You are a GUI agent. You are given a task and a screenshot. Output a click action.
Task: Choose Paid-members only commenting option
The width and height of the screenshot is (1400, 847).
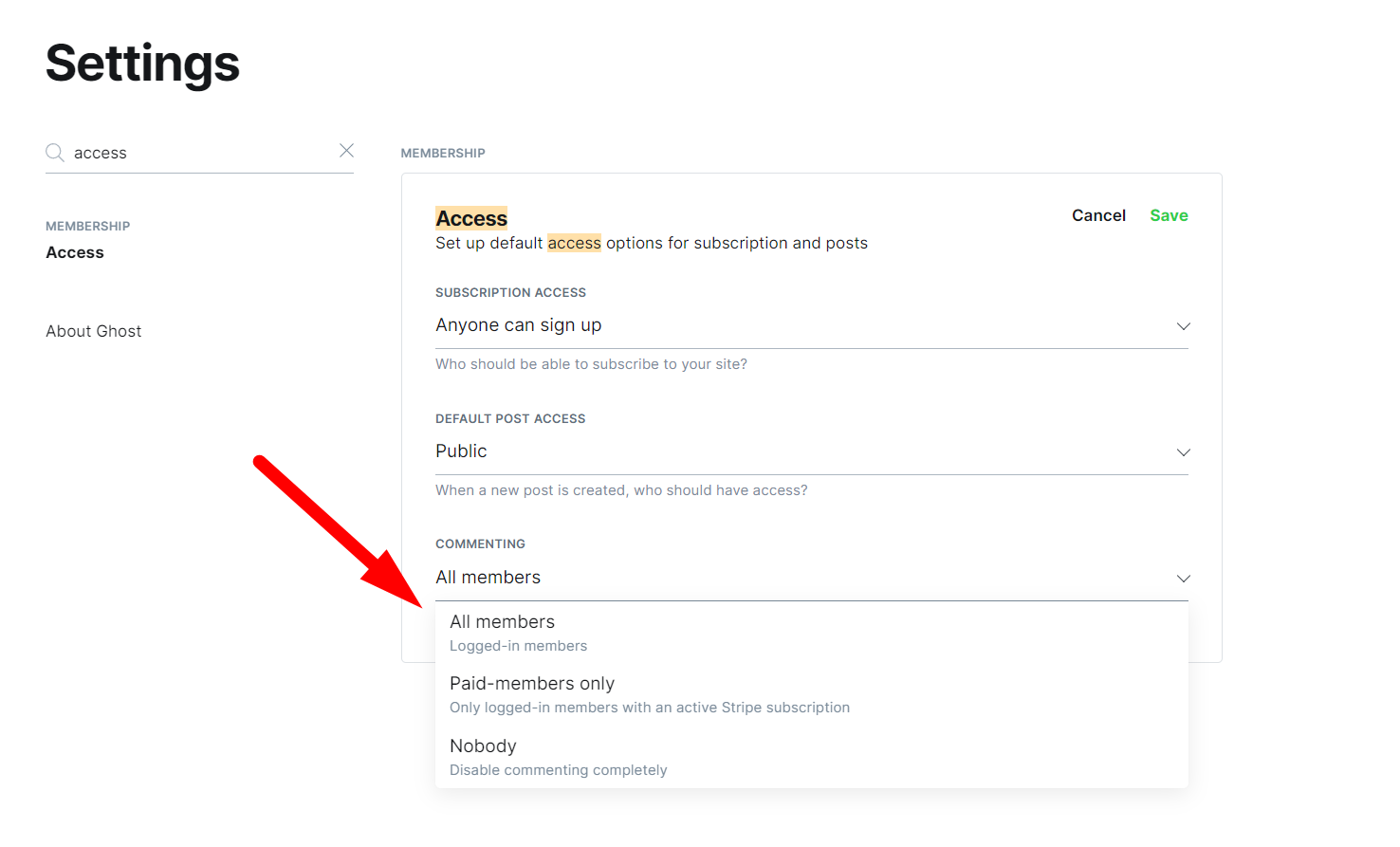point(812,695)
